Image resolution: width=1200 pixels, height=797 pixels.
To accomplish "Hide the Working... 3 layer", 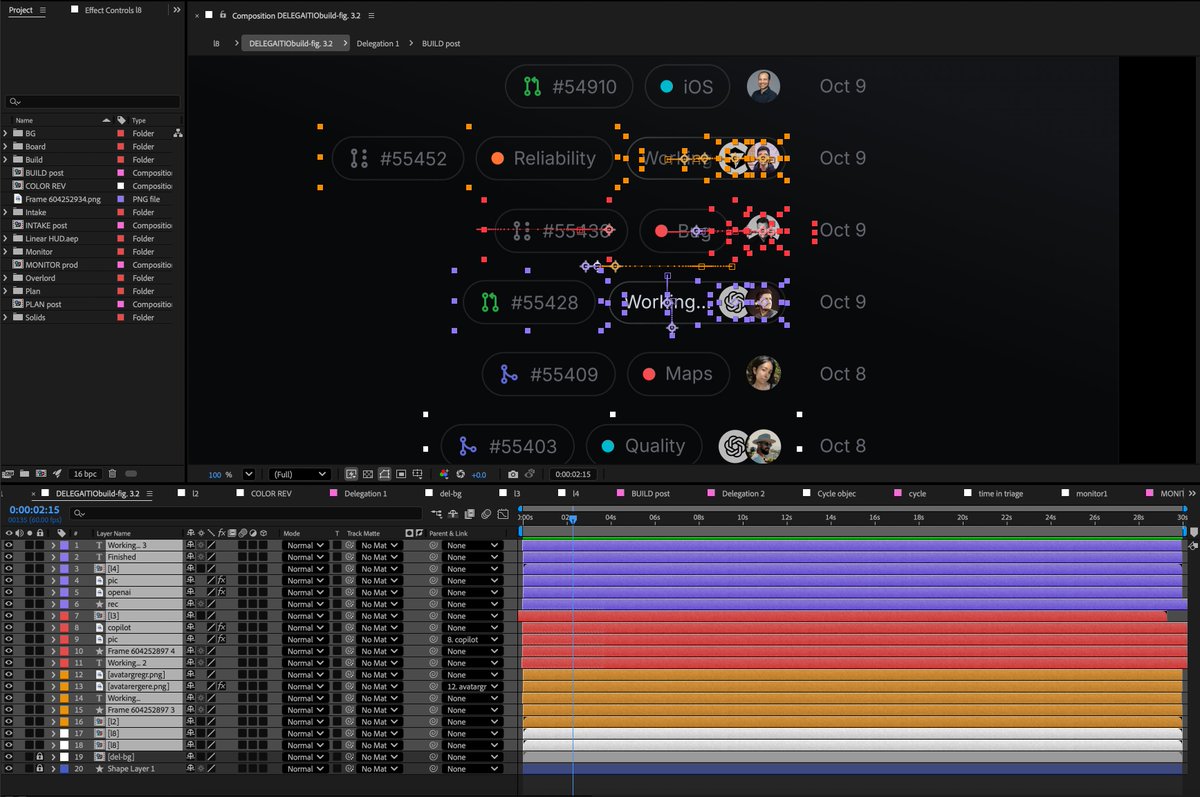I will point(8,545).
